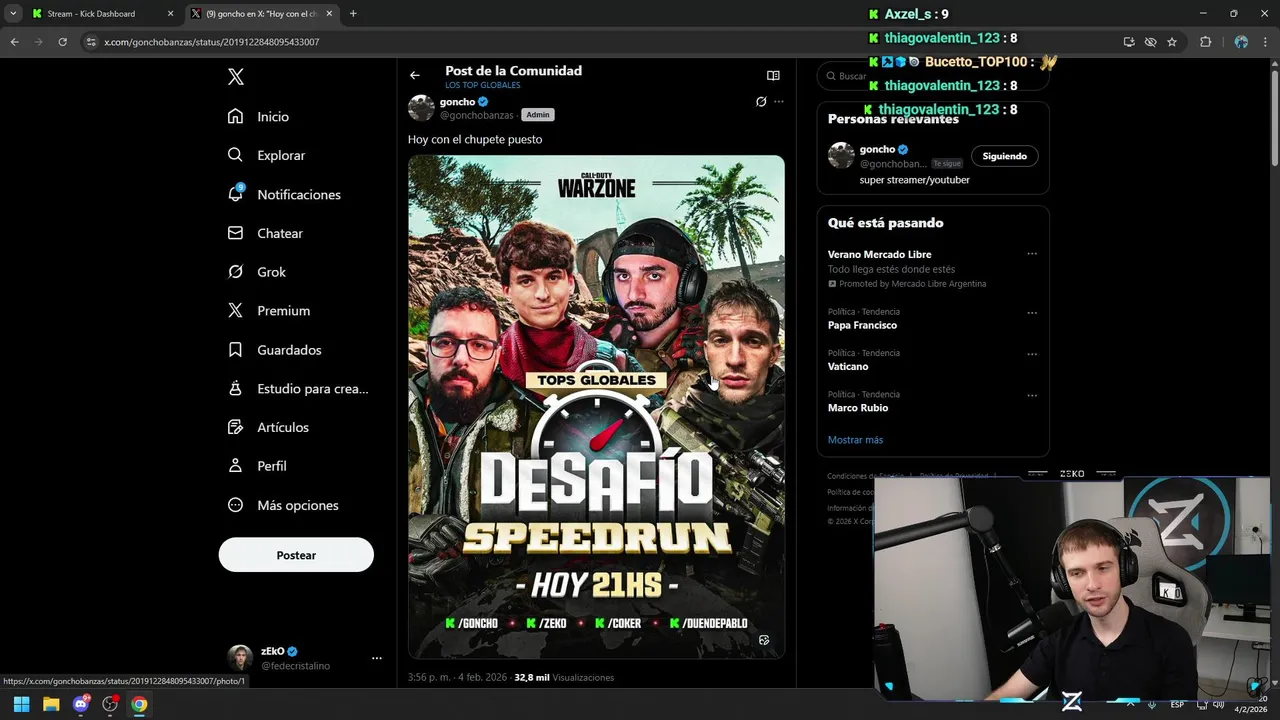Open Premium in the sidebar
Viewport: 1280px width, 720px height.
pos(269,311)
